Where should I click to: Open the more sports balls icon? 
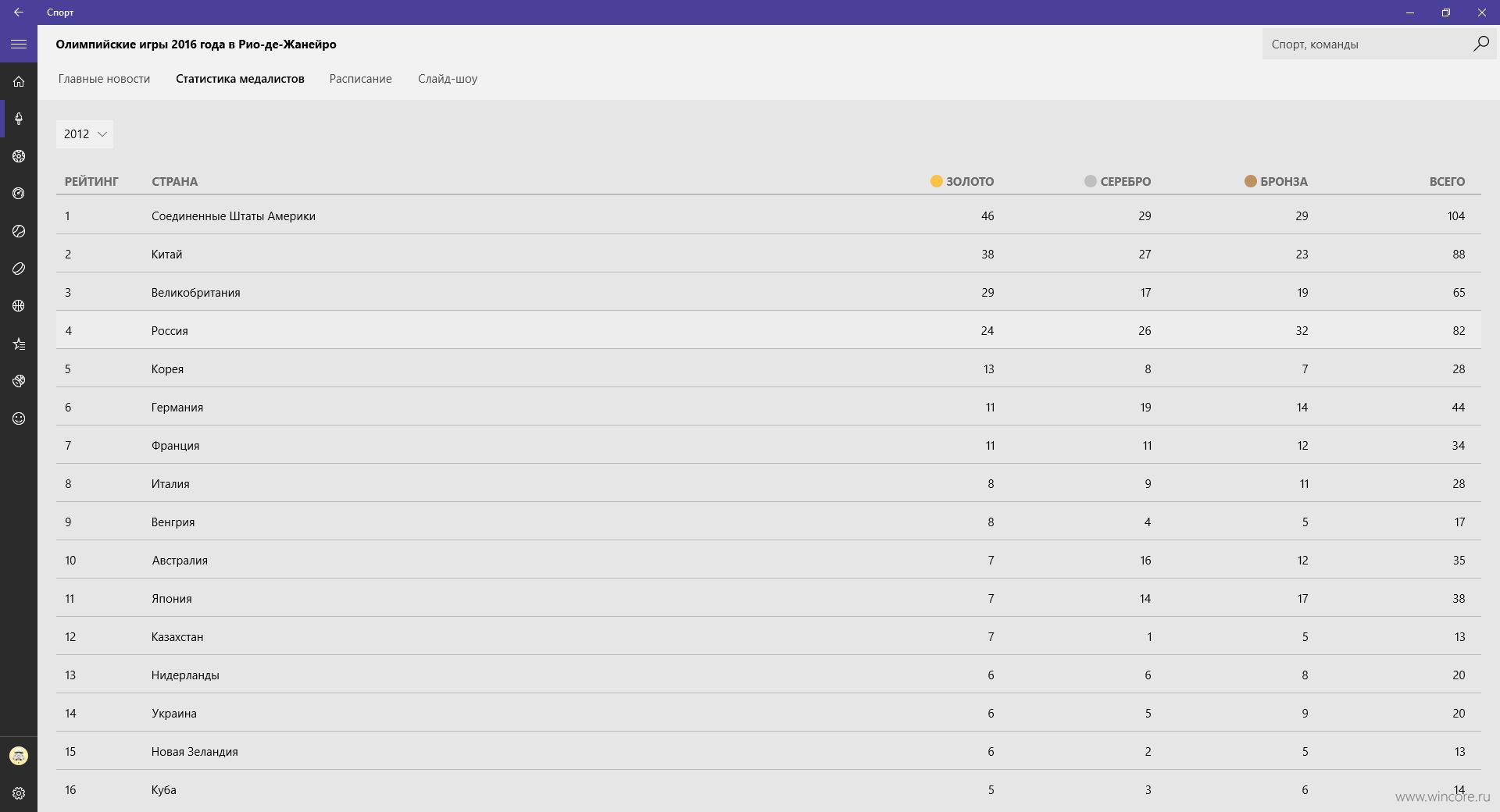pos(19,381)
